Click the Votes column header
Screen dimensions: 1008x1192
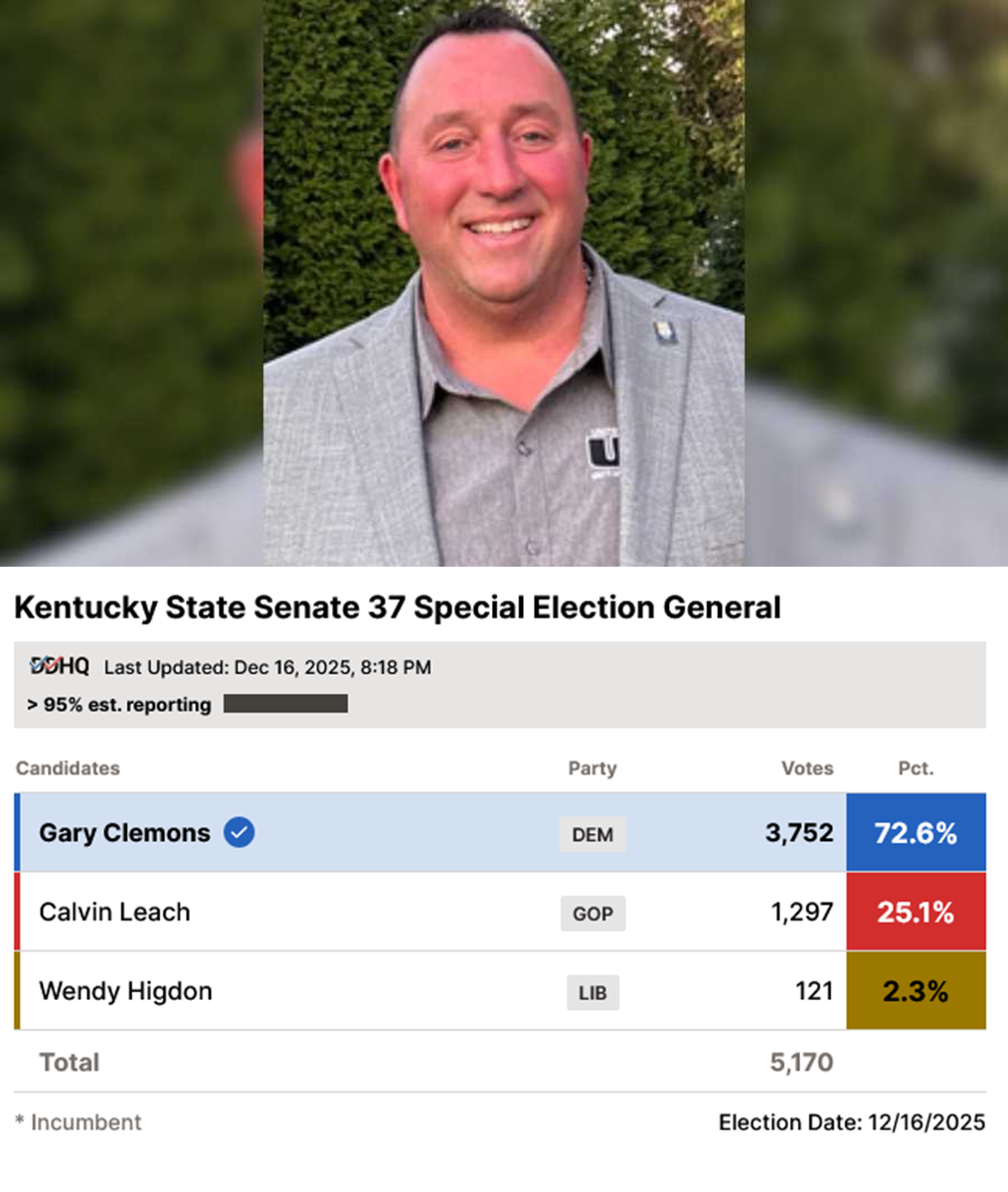pos(807,767)
